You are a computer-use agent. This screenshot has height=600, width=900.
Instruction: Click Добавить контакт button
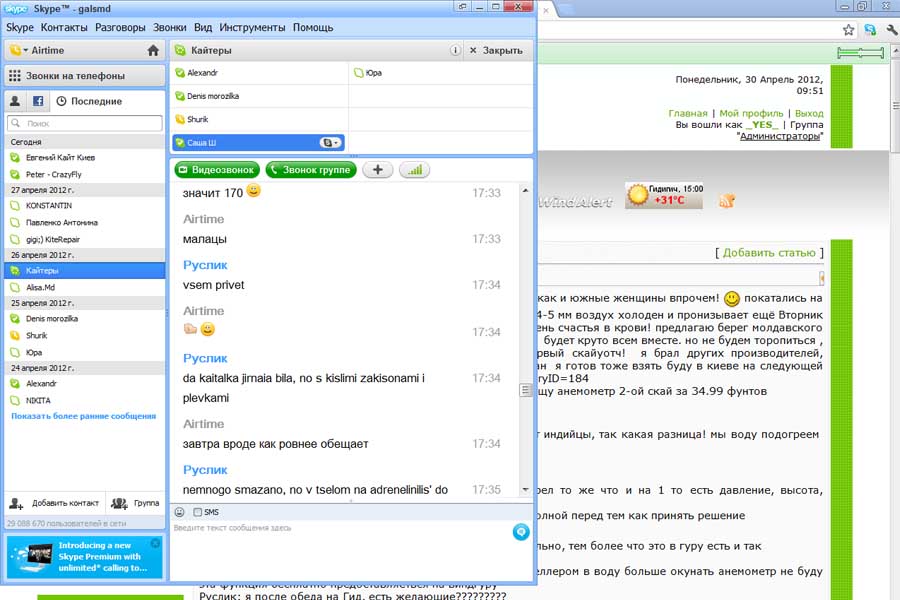click(x=55, y=503)
